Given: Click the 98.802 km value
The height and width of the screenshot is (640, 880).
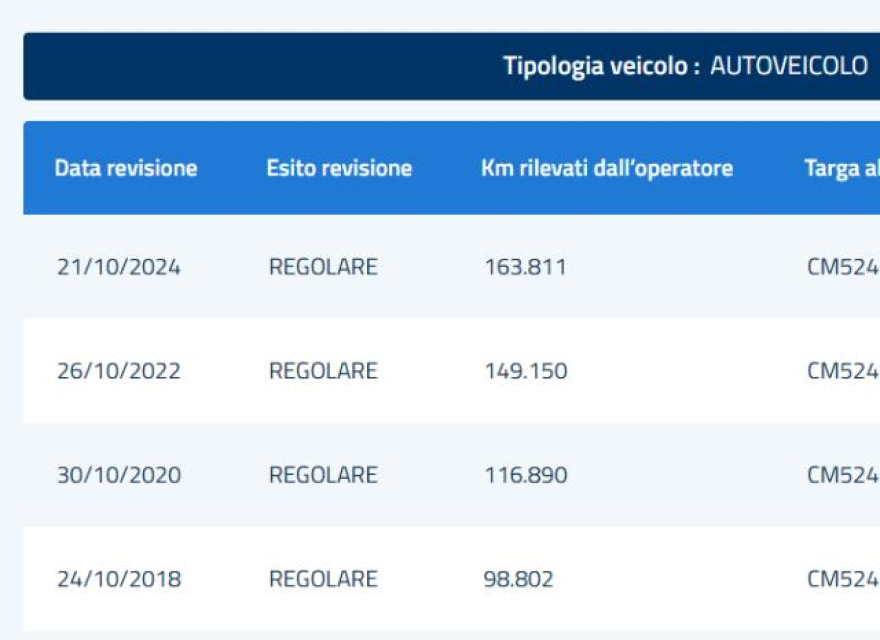Looking at the screenshot, I should click(x=519, y=579).
